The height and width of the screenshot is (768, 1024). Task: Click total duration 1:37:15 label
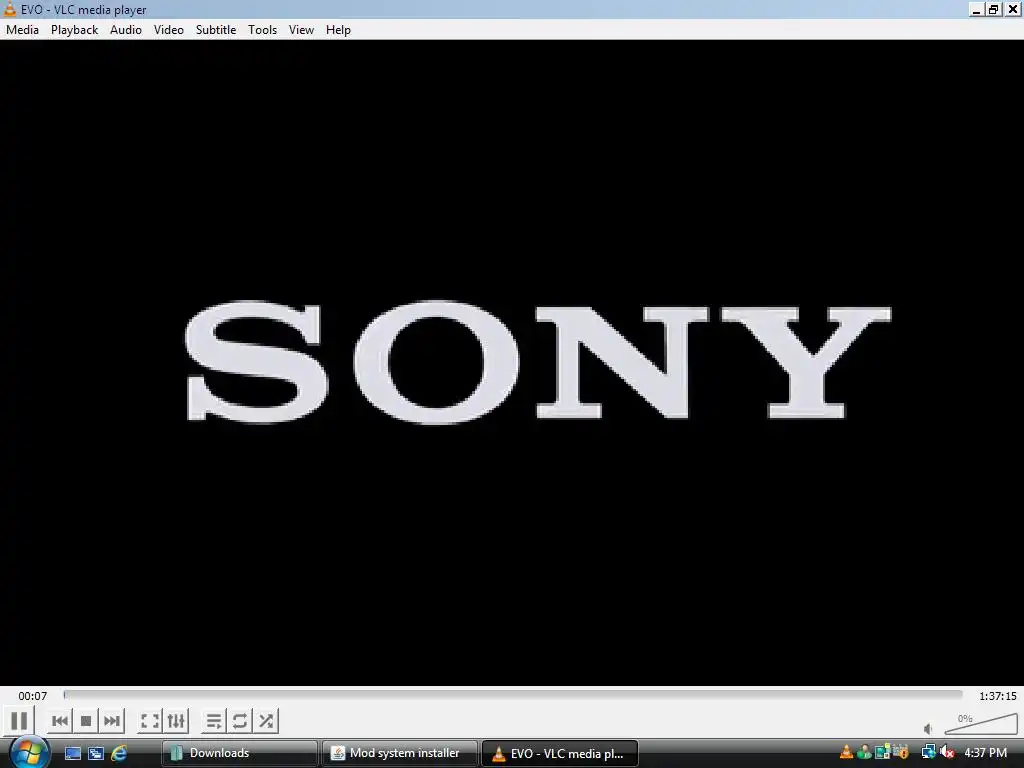tap(998, 696)
